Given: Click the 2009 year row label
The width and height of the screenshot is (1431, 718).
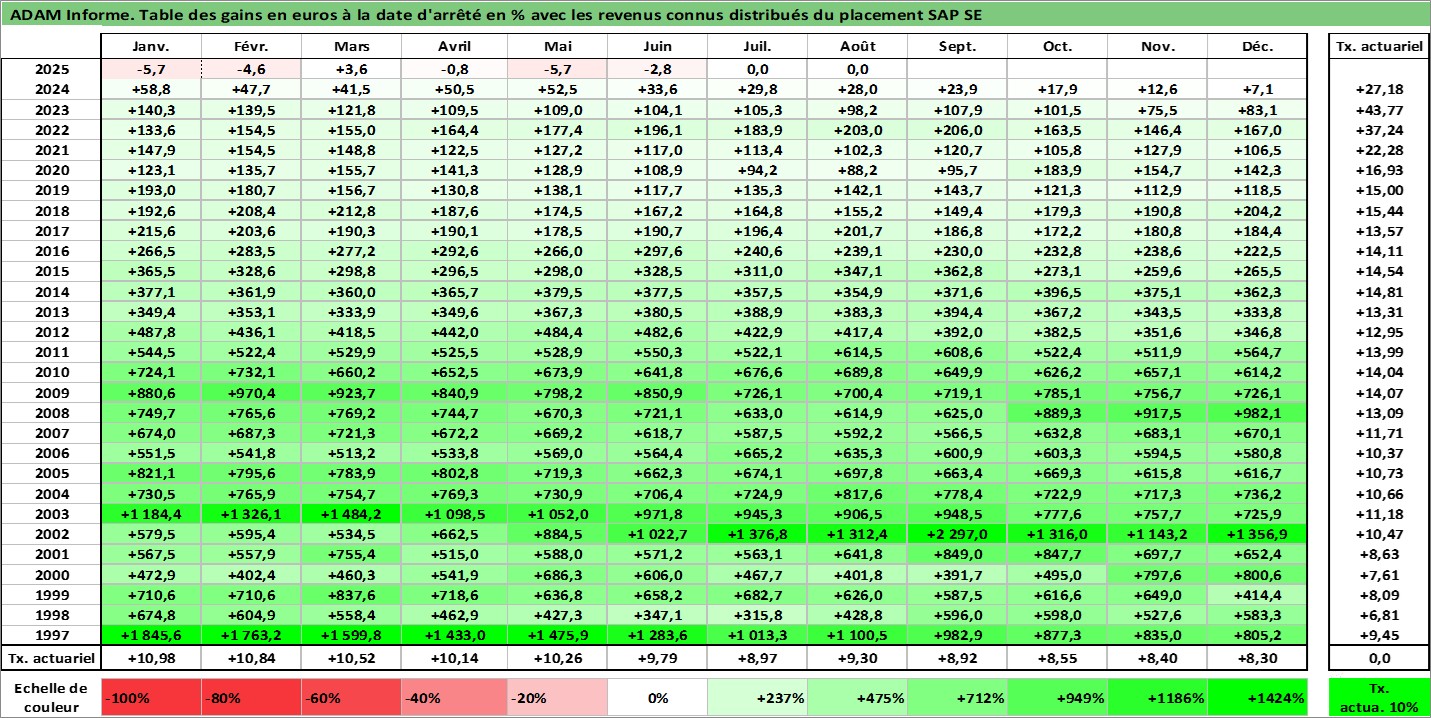Looking at the screenshot, I should [51, 393].
